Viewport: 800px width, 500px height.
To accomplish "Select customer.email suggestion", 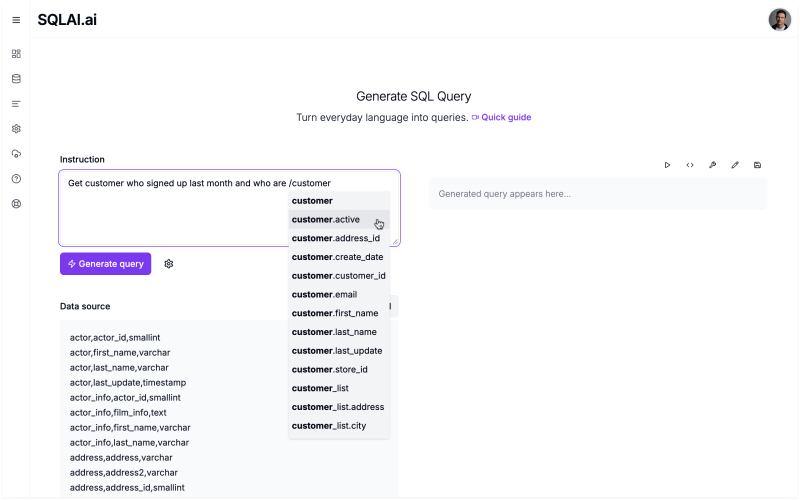I will (x=339, y=294).
